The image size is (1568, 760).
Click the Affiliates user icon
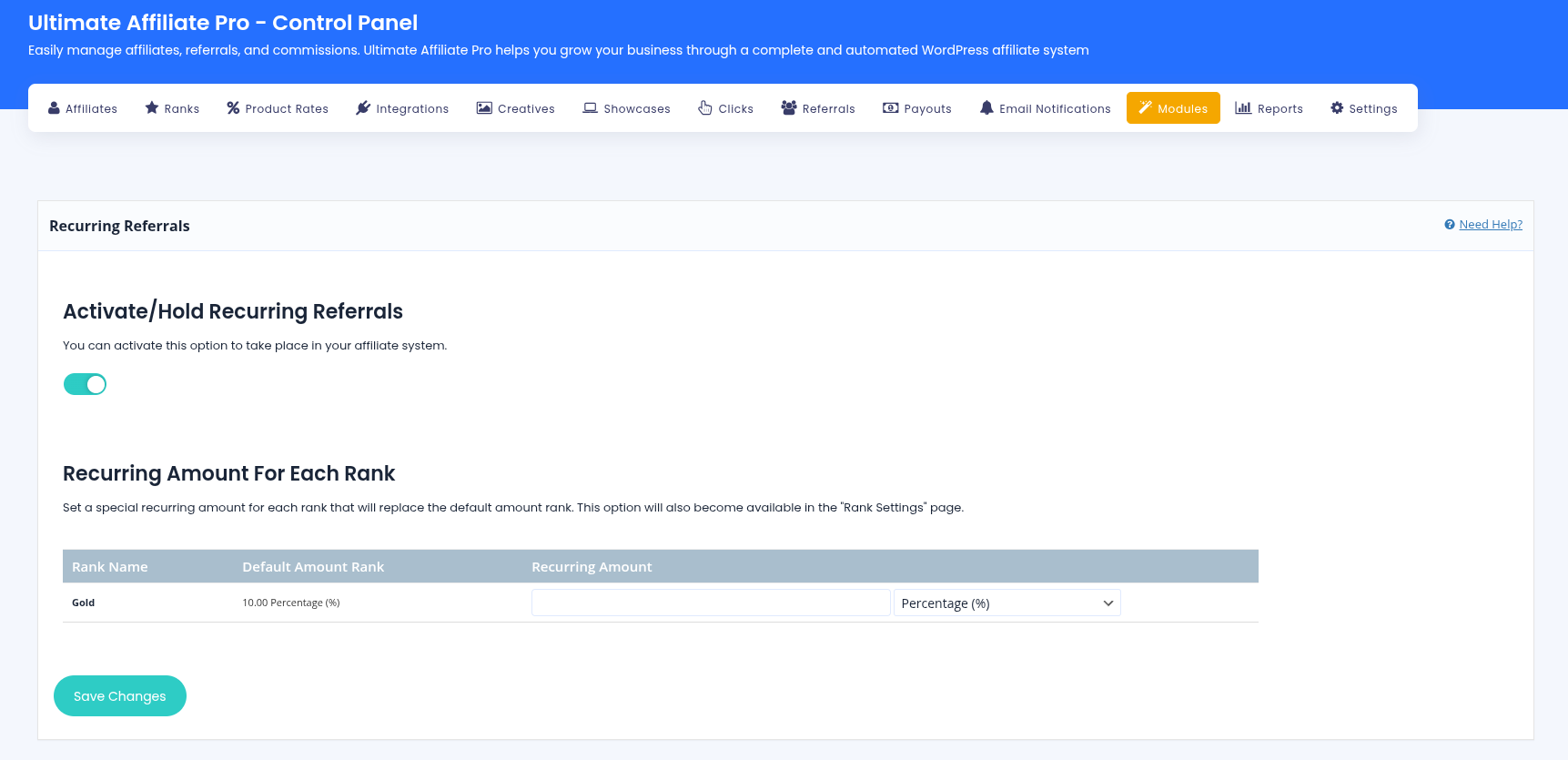(x=54, y=108)
